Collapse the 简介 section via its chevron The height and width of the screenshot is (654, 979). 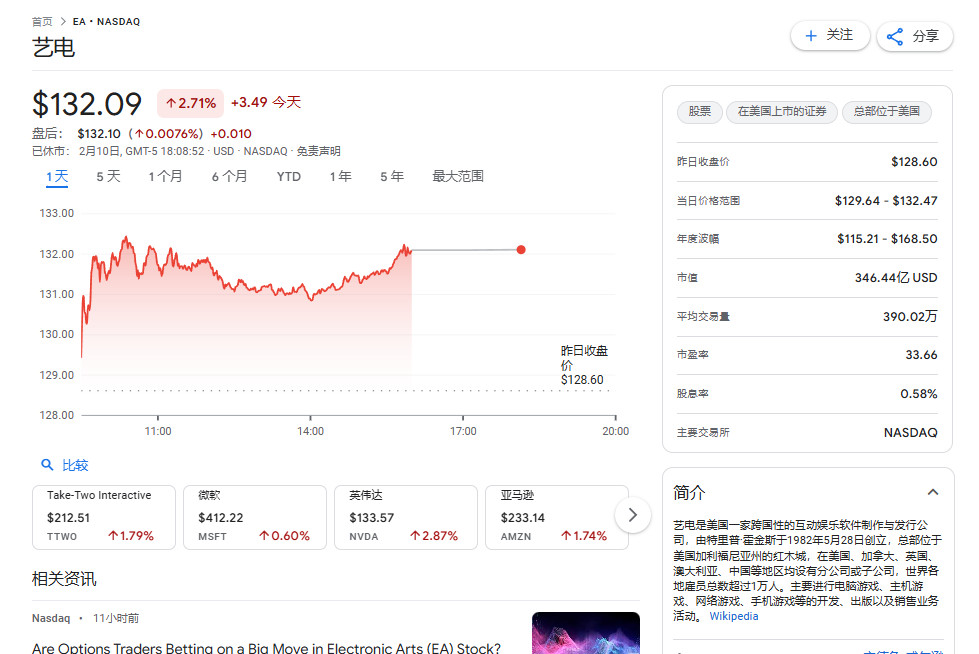click(933, 492)
